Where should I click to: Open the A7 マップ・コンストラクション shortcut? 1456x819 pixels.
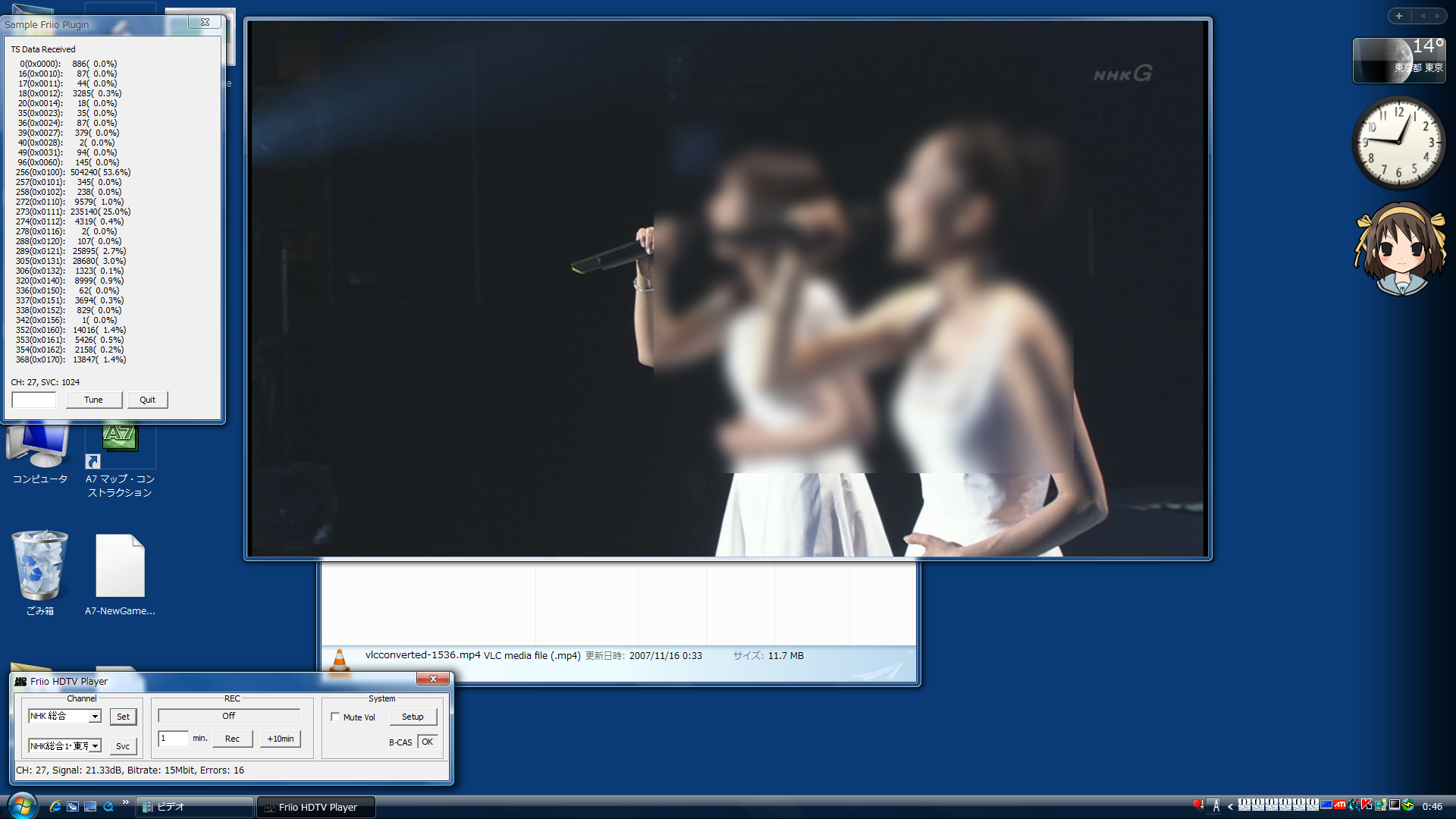pos(120,459)
